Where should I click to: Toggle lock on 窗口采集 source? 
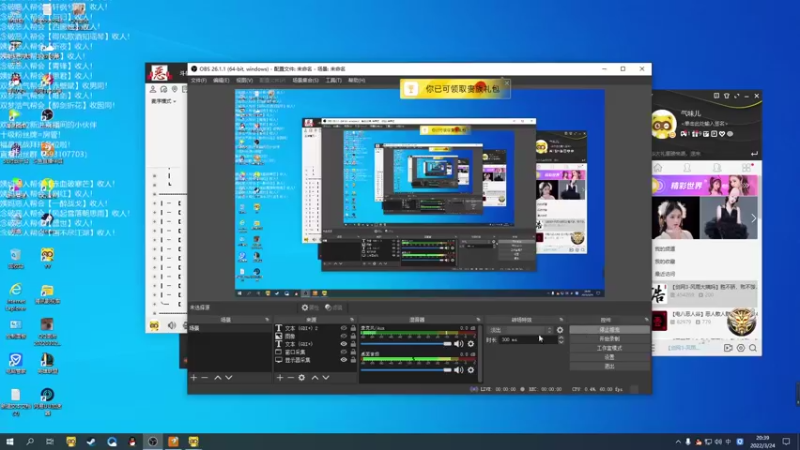[353, 352]
